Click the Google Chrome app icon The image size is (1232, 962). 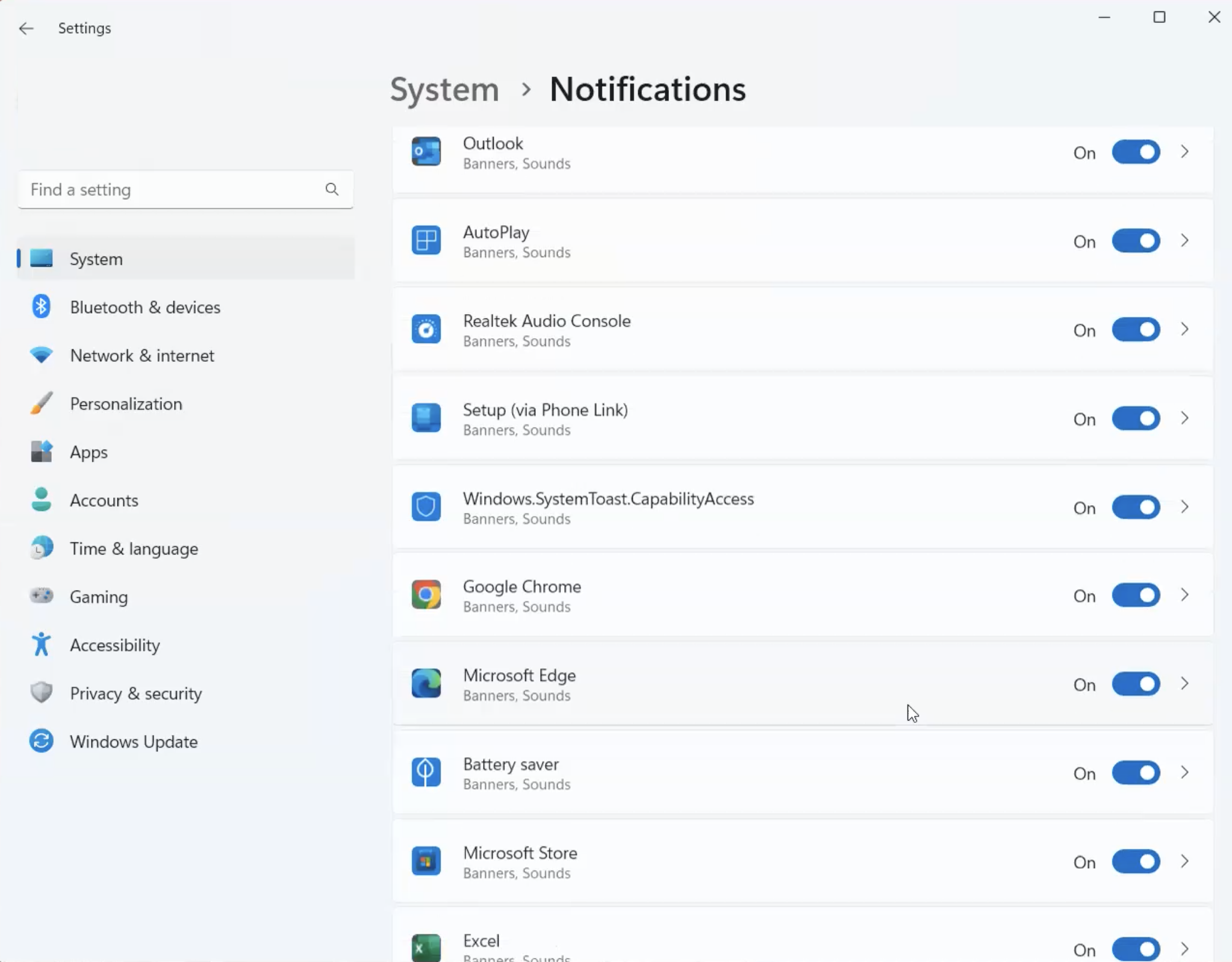(426, 595)
